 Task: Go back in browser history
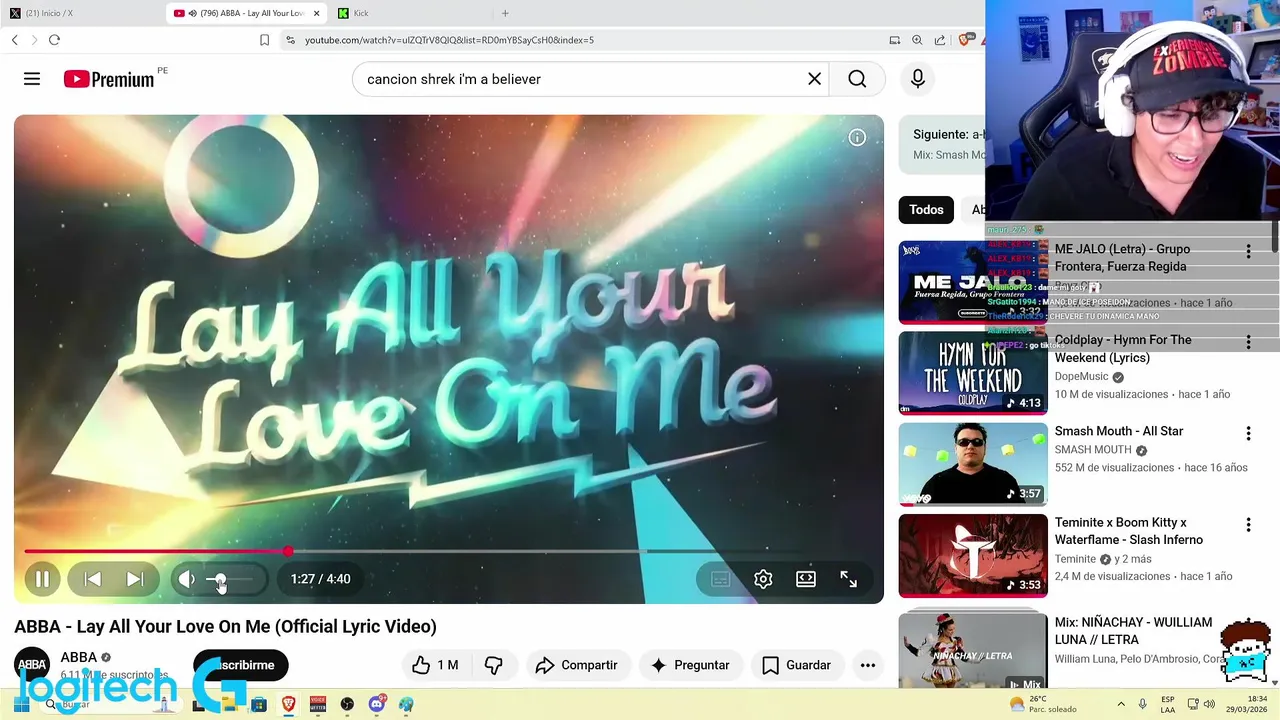[x=14, y=40]
